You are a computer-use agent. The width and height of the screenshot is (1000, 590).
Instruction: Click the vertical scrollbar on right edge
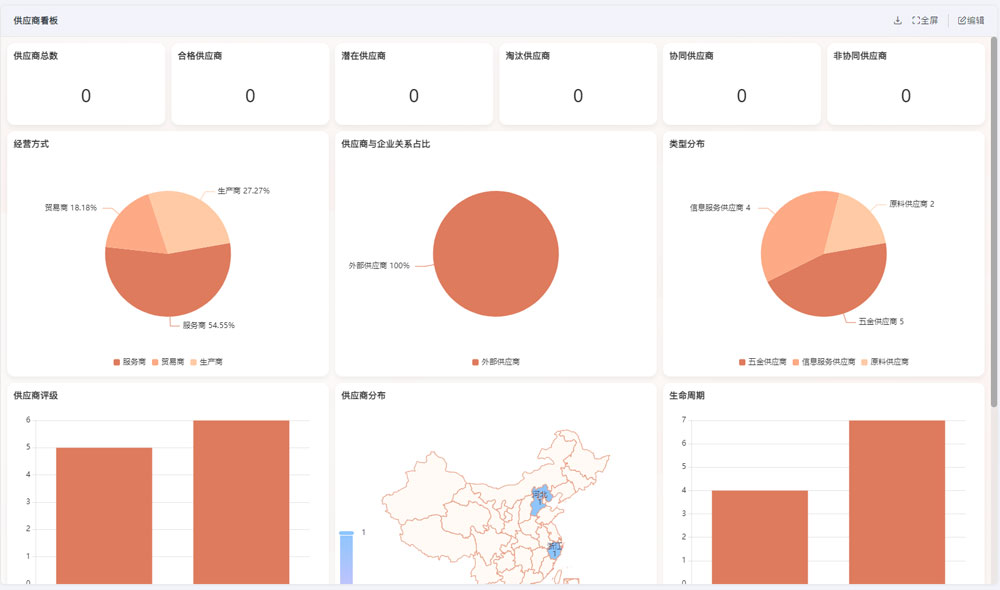pos(993,220)
